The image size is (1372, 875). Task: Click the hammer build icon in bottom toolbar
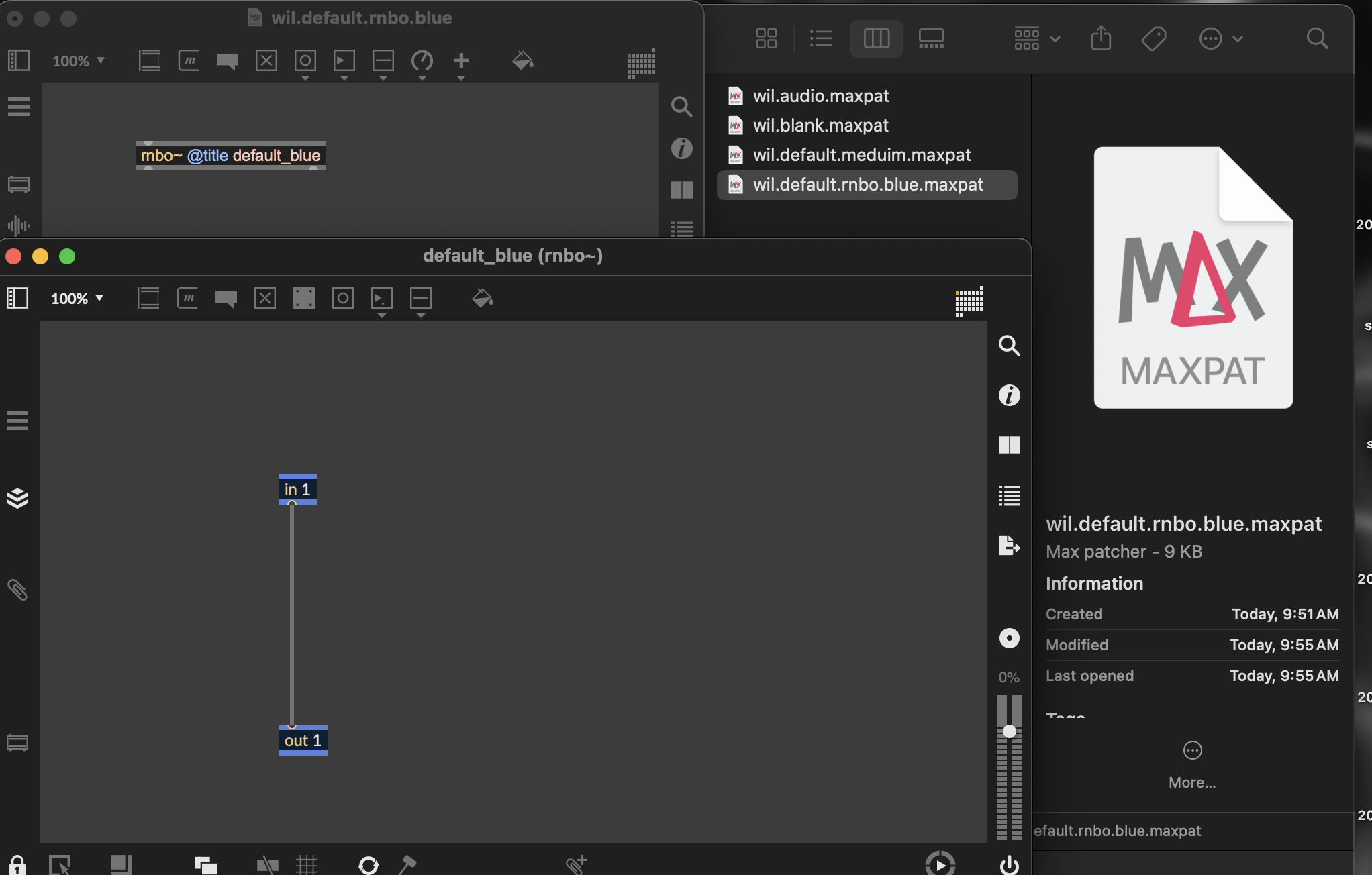[407, 865]
